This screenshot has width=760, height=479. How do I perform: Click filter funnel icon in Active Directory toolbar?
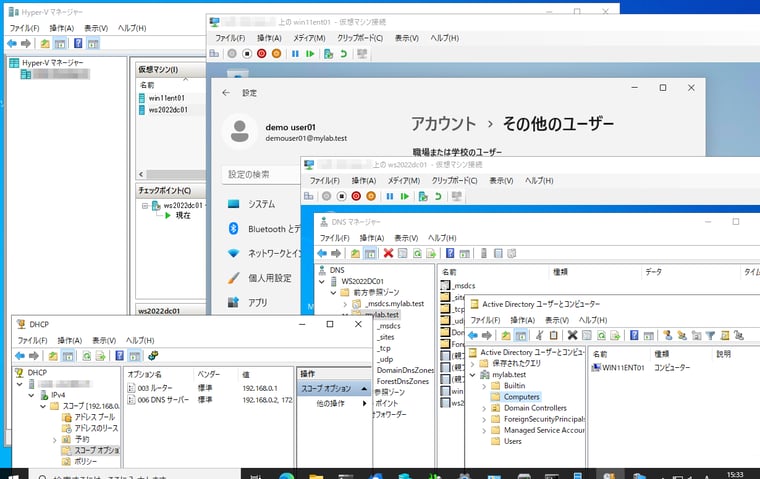pos(710,335)
